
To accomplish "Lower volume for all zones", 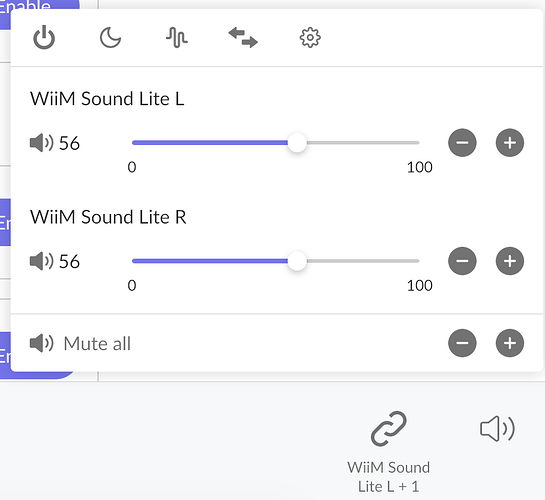I will pos(462,343).
